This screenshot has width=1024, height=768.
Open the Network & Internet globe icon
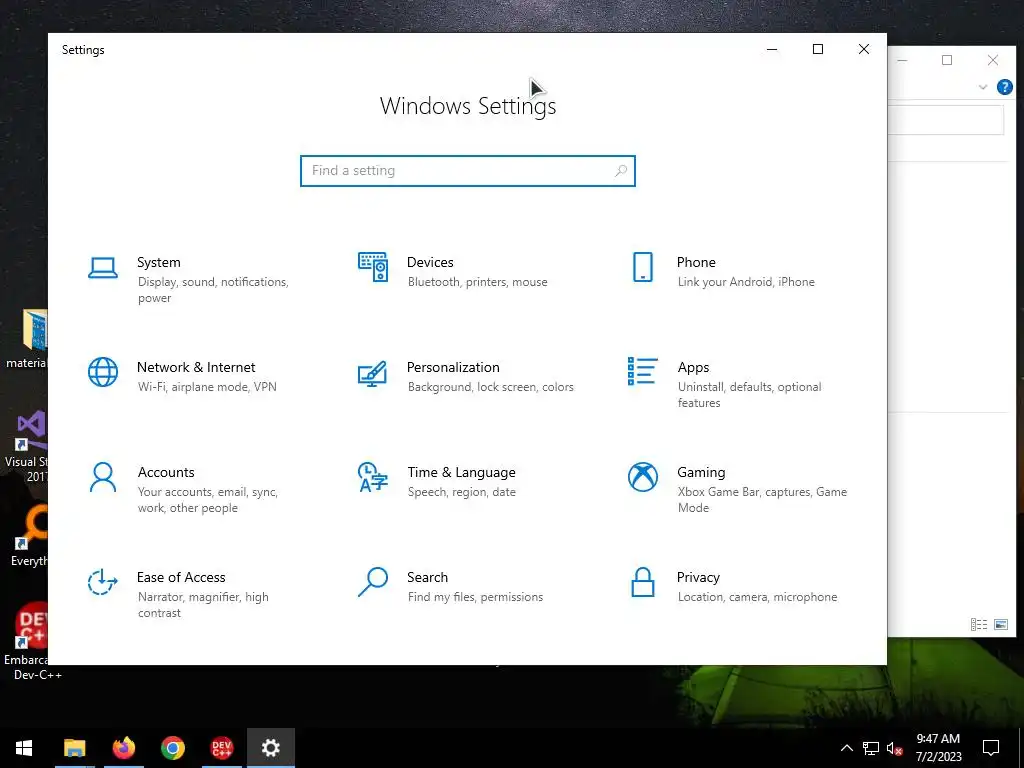(x=103, y=372)
